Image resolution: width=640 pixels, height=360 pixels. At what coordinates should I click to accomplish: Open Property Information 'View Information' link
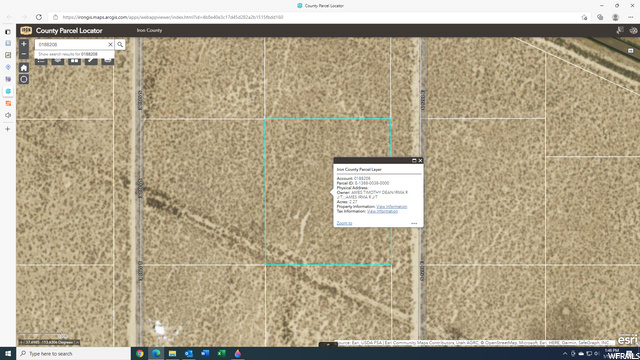click(391, 207)
